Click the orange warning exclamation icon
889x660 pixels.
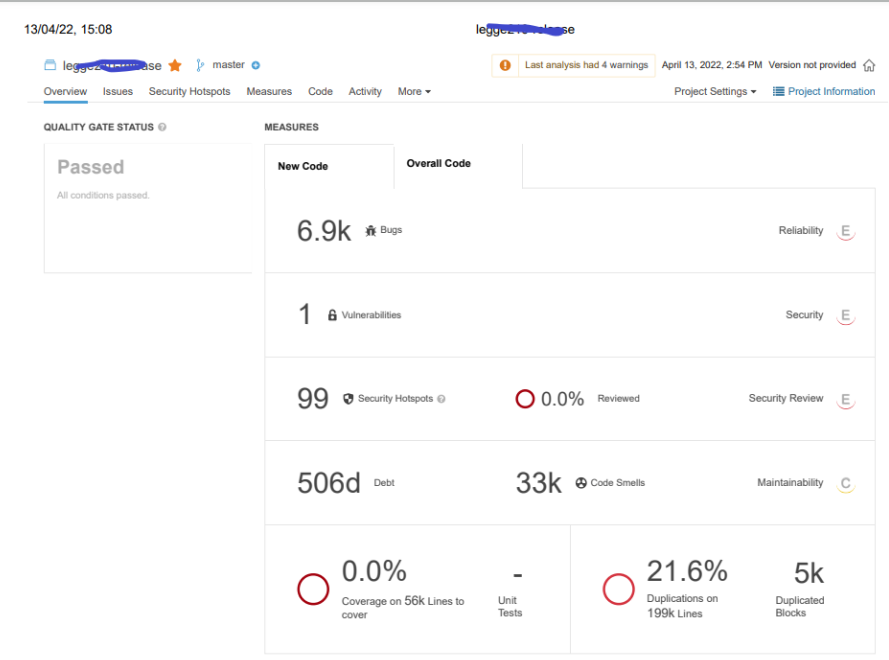(x=505, y=65)
